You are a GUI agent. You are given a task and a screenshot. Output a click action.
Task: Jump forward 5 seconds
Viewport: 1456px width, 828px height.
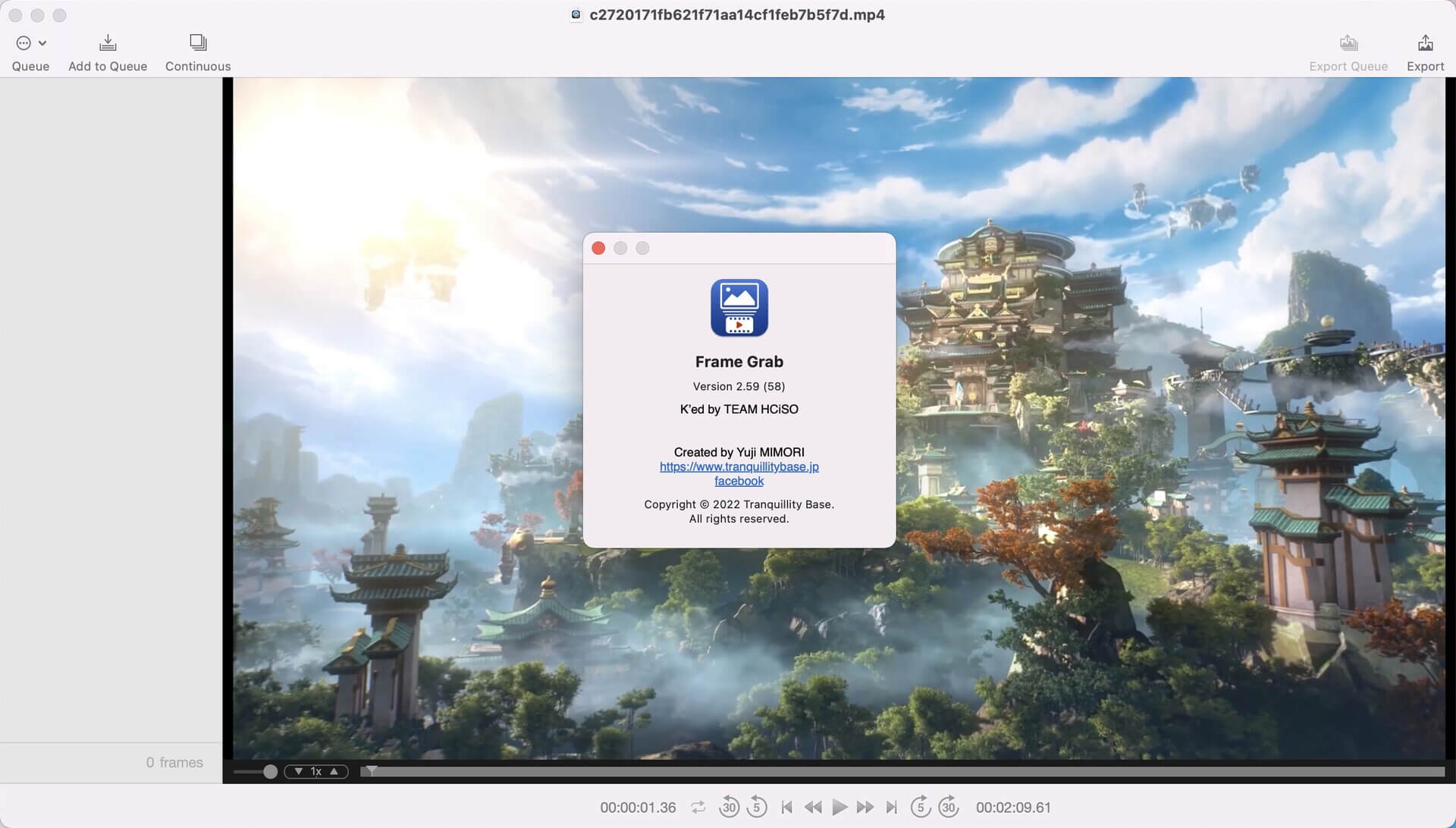[921, 807]
